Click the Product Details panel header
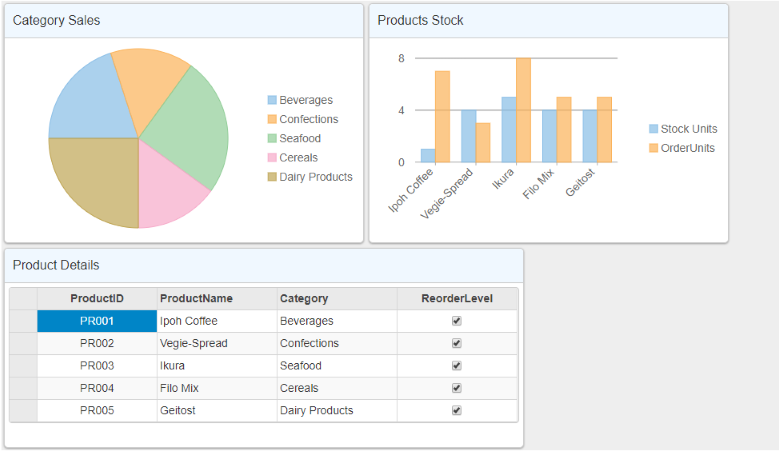This screenshot has width=779, height=452. [x=263, y=265]
